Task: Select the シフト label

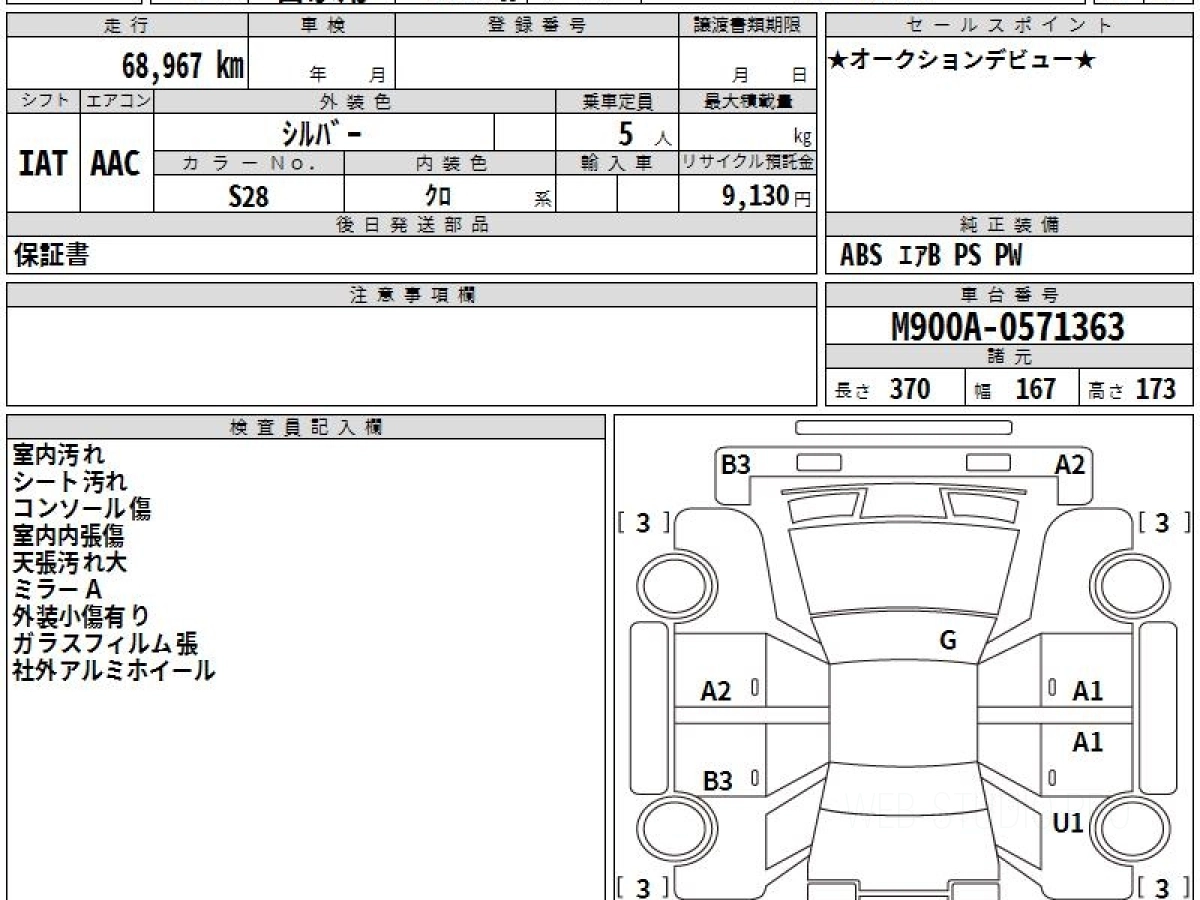Action: [x=43, y=101]
